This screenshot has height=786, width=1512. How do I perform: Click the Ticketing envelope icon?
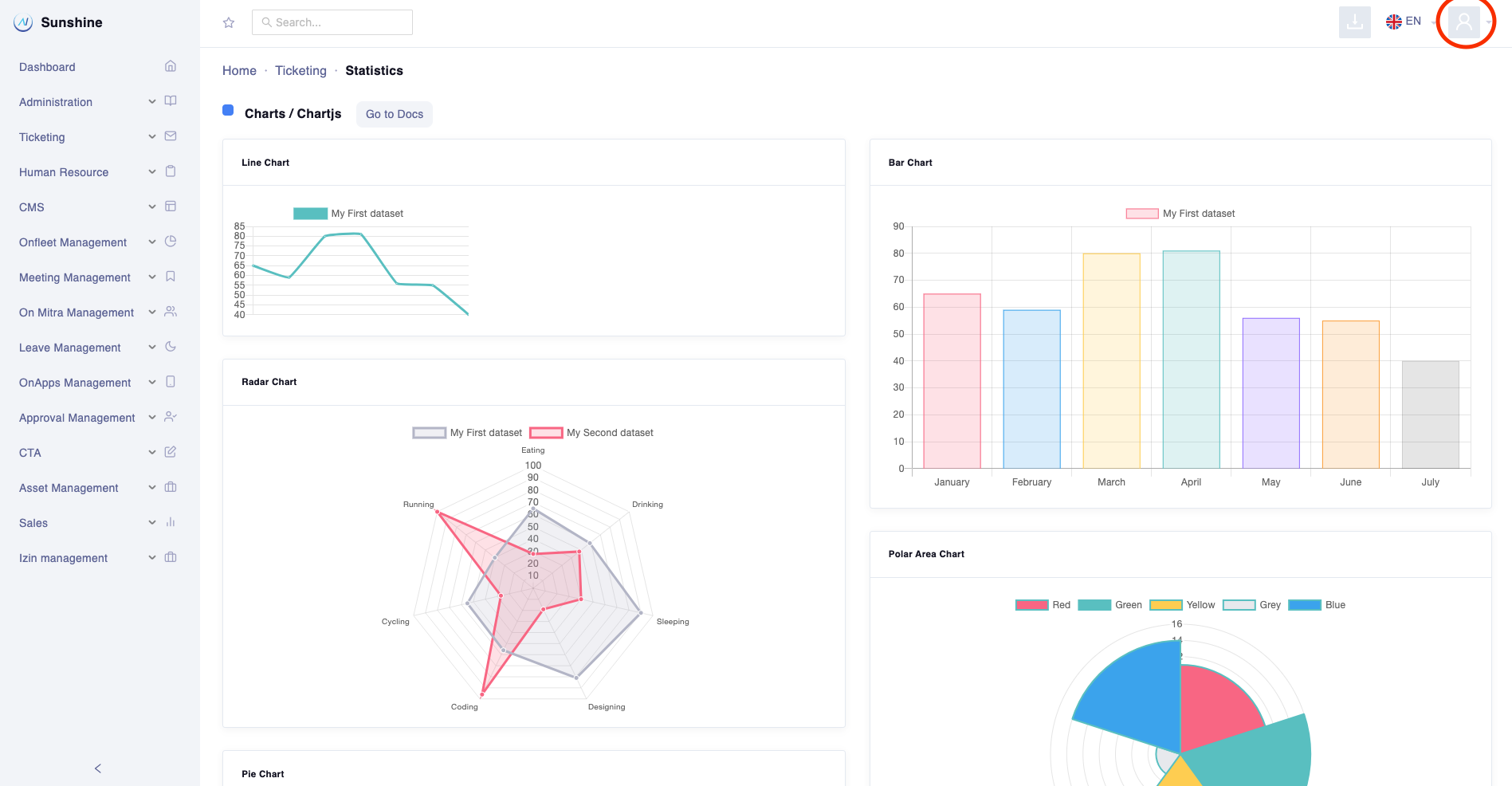[171, 136]
